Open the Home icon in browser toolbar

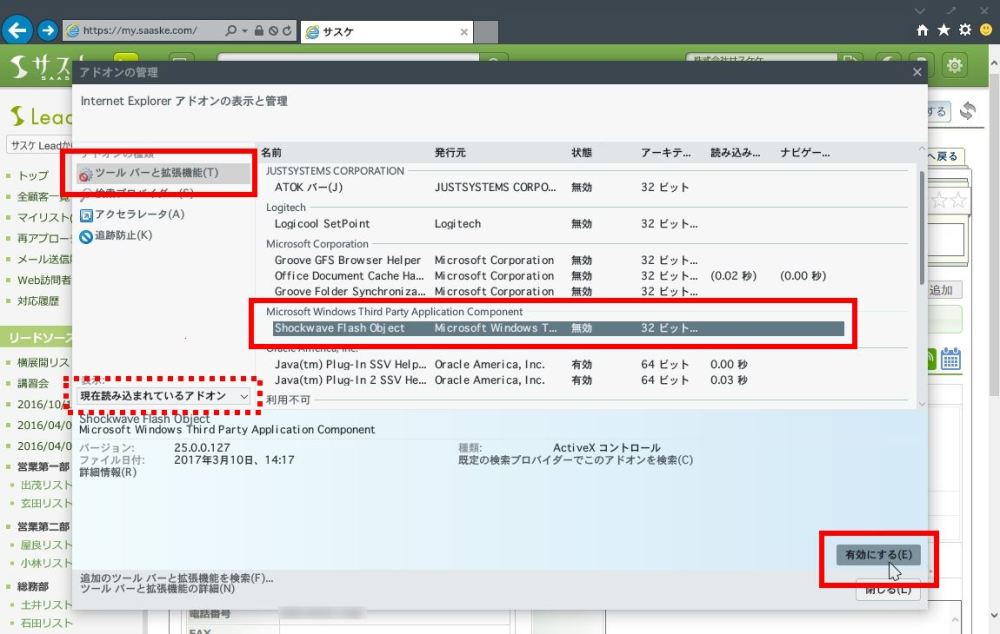(923, 30)
